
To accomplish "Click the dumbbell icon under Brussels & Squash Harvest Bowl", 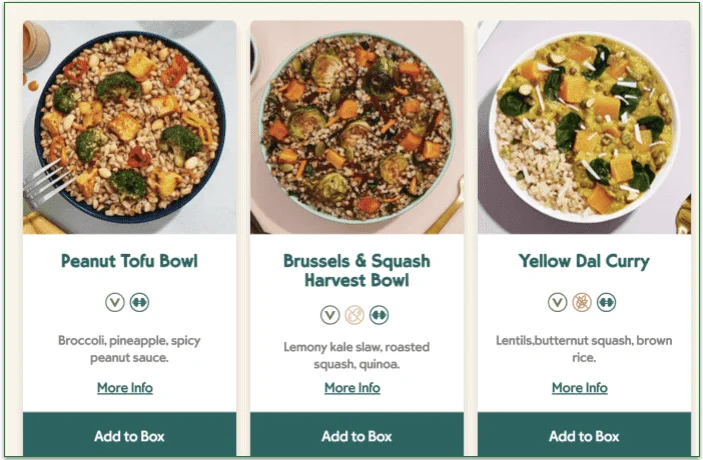I will [x=378, y=315].
